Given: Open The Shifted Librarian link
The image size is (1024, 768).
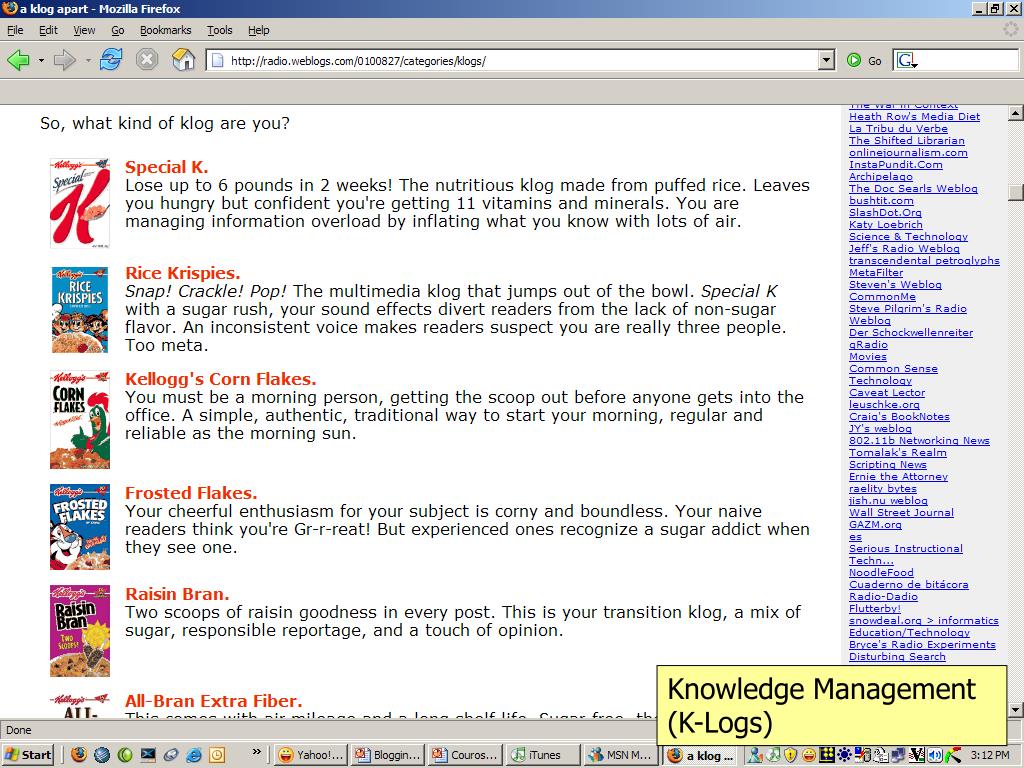Looking at the screenshot, I should coord(906,140).
